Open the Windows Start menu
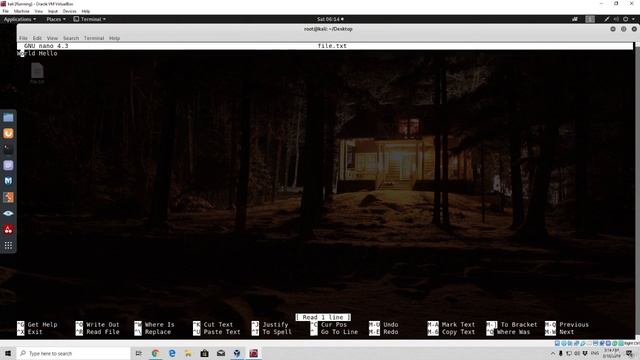 (x=8, y=353)
